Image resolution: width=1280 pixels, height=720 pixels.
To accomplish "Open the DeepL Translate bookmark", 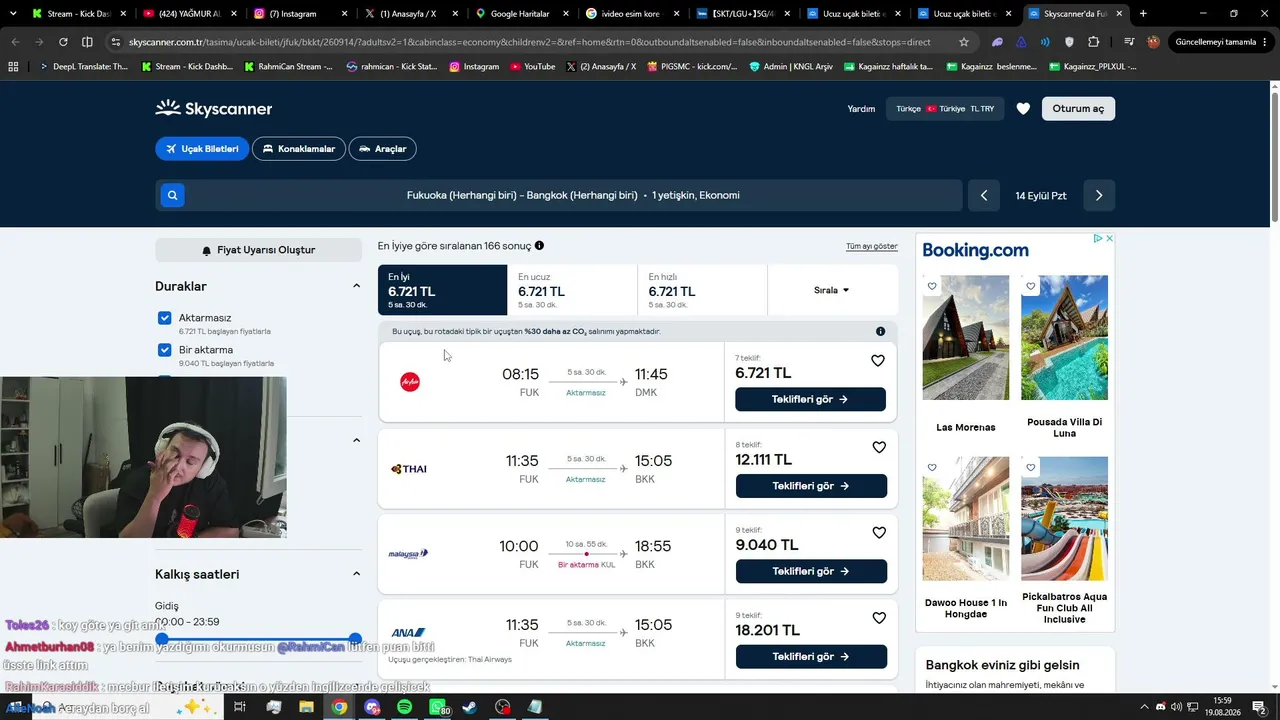I will point(83,66).
